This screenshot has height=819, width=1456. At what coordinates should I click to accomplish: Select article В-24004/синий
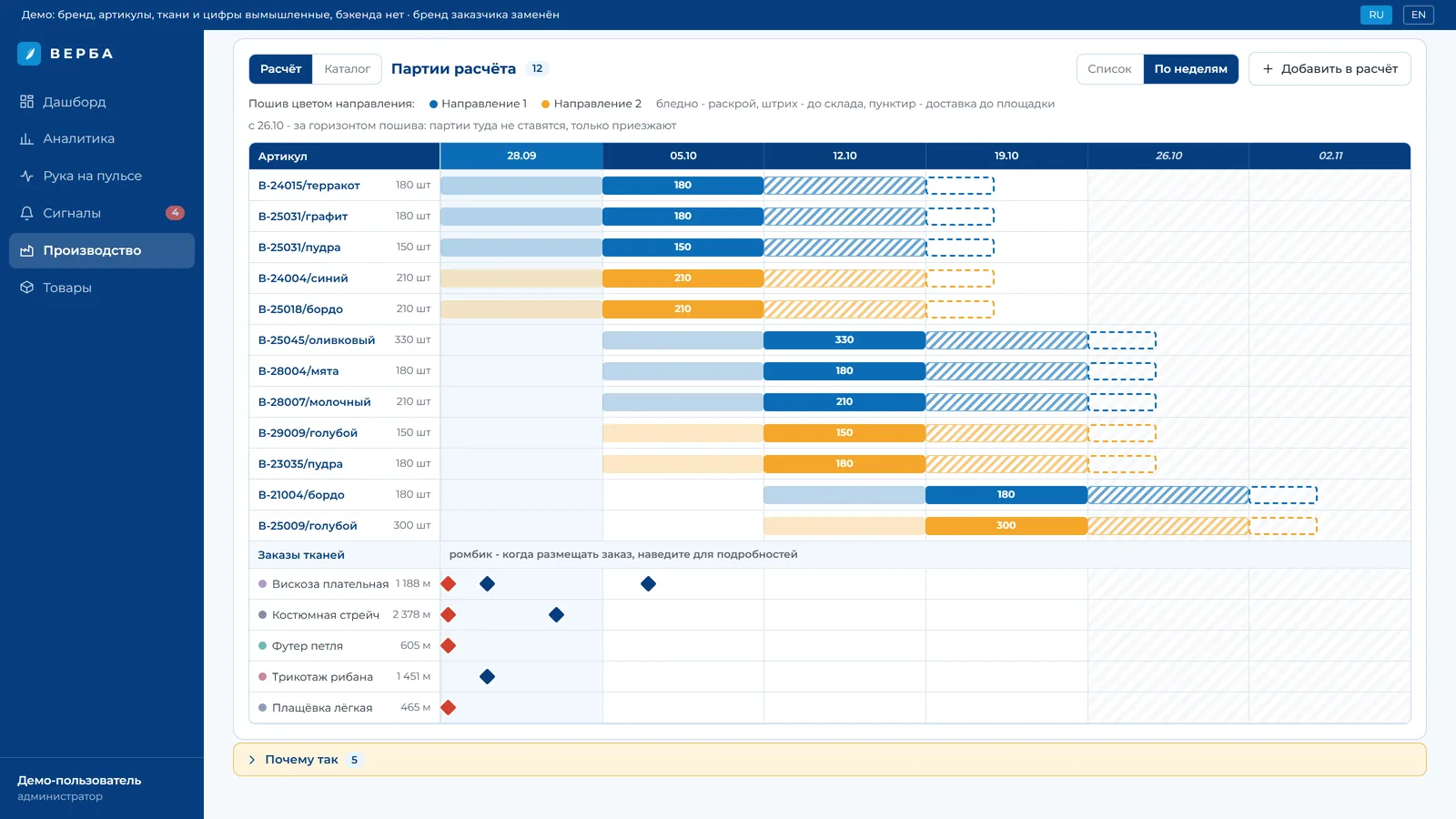(303, 278)
